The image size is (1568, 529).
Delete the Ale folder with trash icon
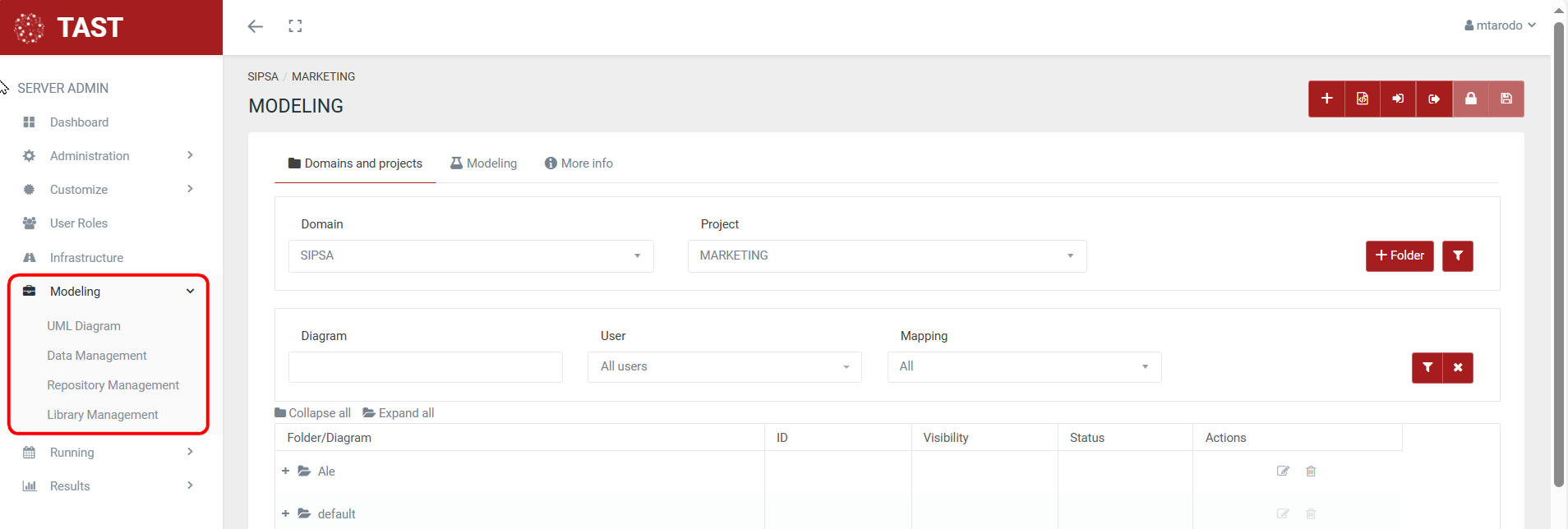1311,471
